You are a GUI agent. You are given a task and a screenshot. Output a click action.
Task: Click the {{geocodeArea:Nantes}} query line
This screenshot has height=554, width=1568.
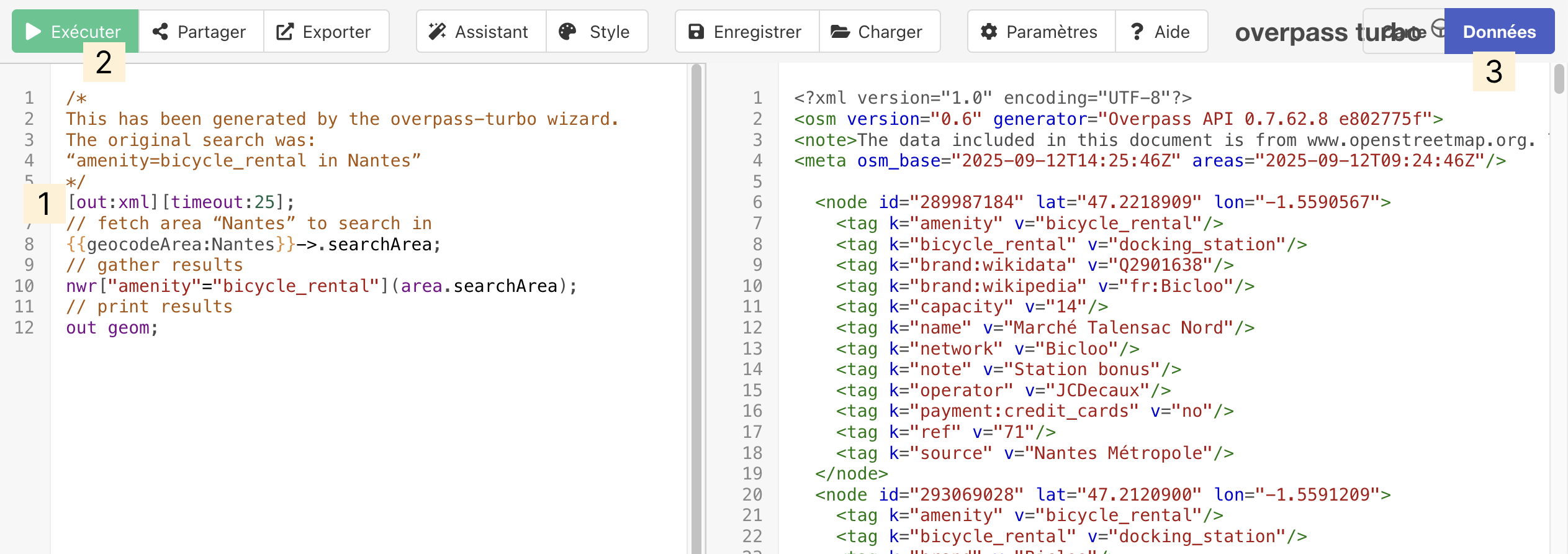click(253, 244)
